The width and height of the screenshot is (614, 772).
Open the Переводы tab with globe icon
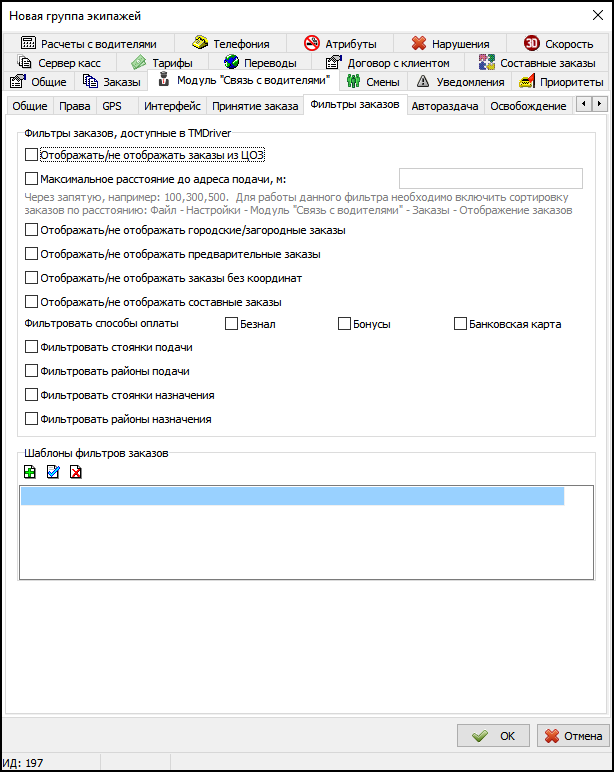(260, 63)
